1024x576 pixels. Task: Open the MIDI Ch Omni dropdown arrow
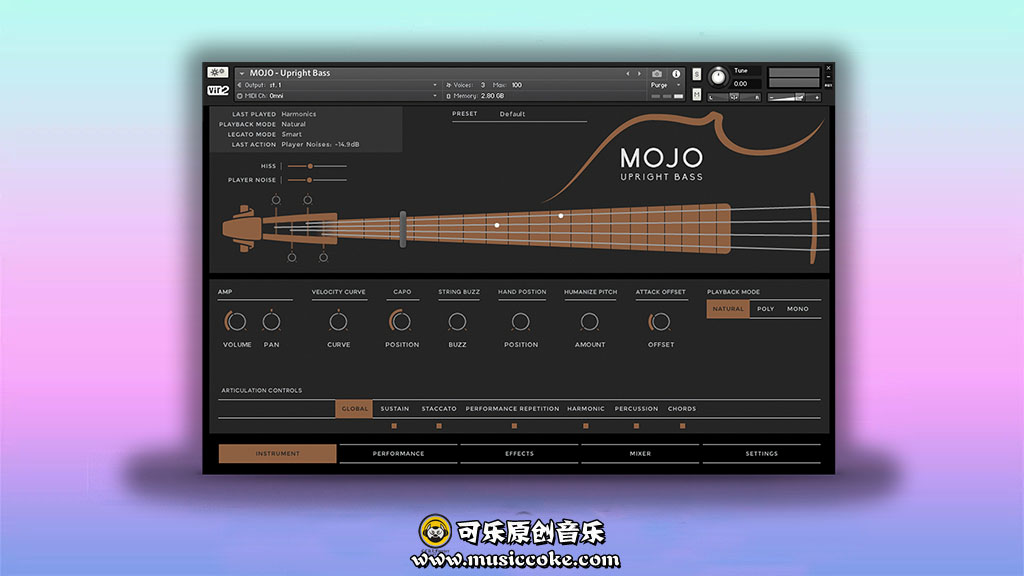tap(435, 96)
